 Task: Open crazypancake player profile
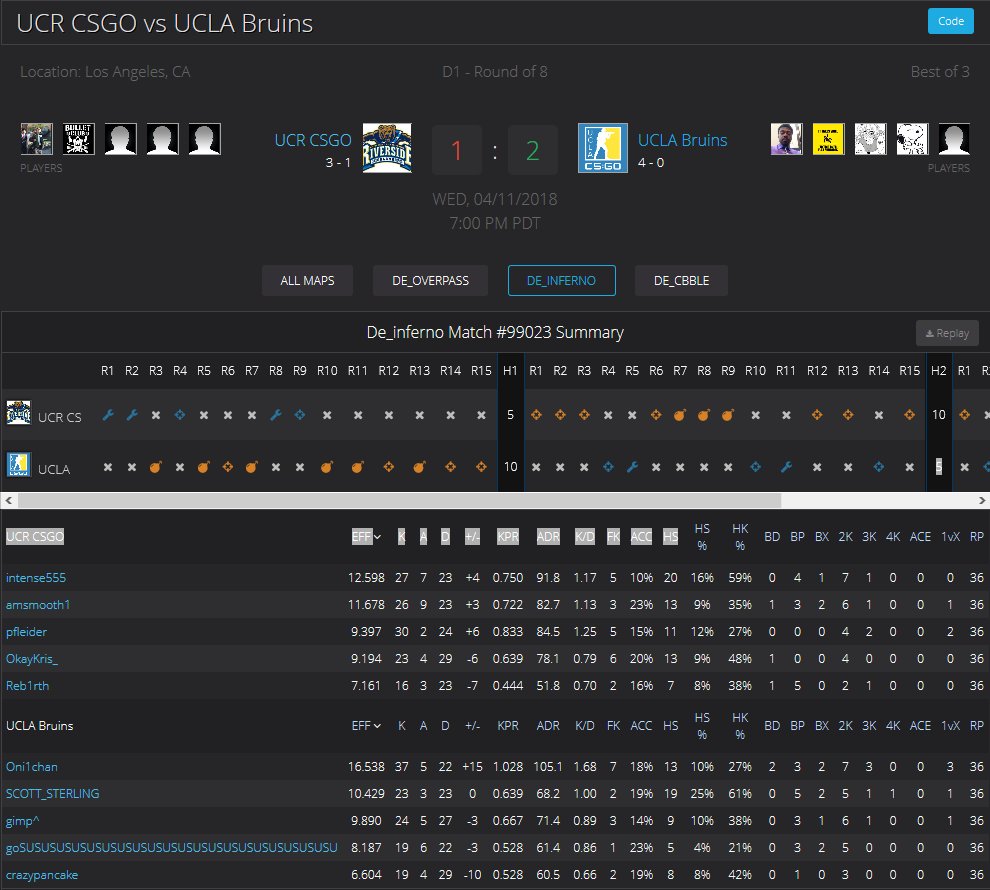click(42, 875)
